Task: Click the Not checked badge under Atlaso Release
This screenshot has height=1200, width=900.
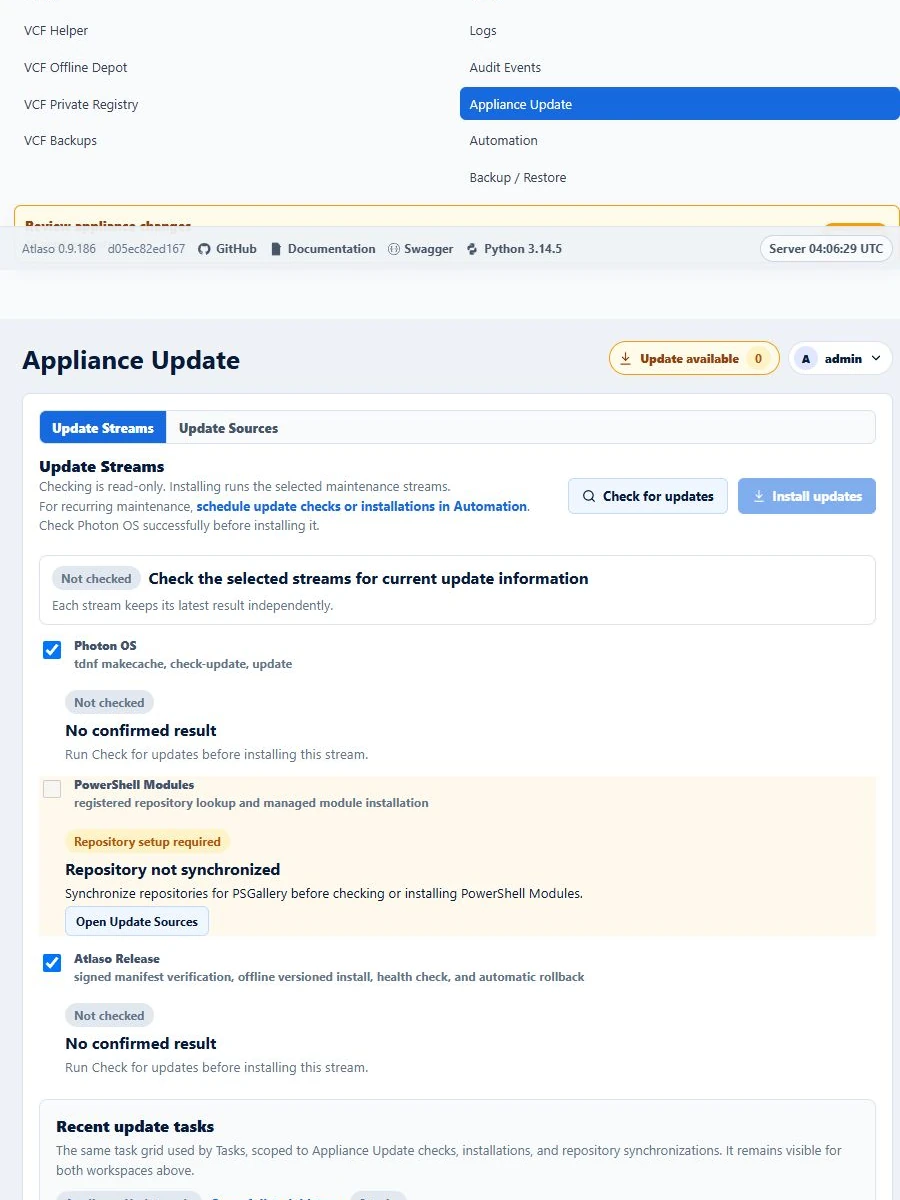Action: (x=109, y=1016)
